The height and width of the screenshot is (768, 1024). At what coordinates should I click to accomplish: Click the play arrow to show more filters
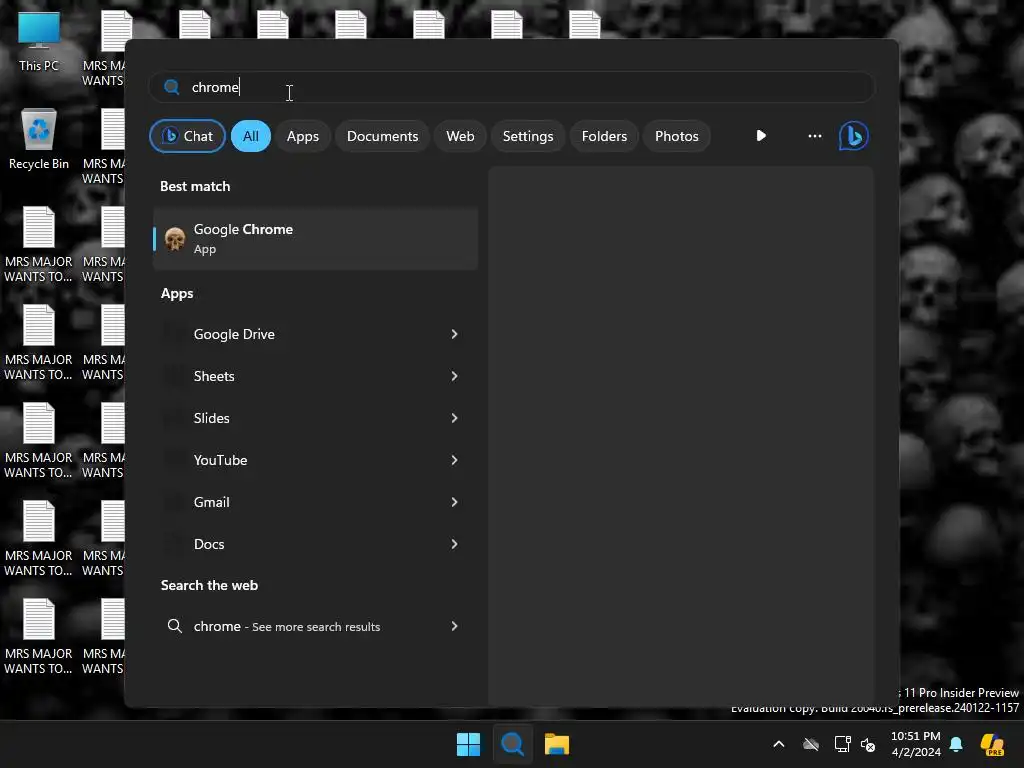point(761,136)
